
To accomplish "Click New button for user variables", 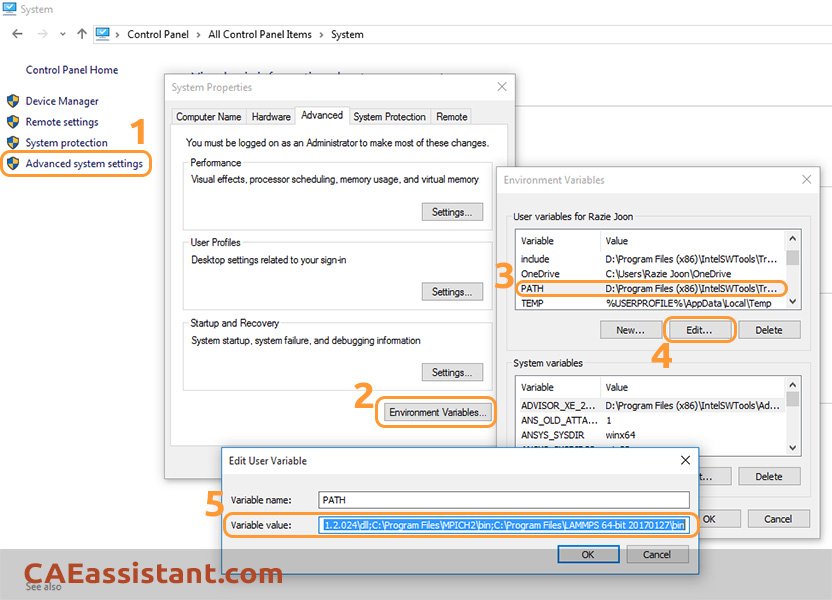I will point(630,330).
